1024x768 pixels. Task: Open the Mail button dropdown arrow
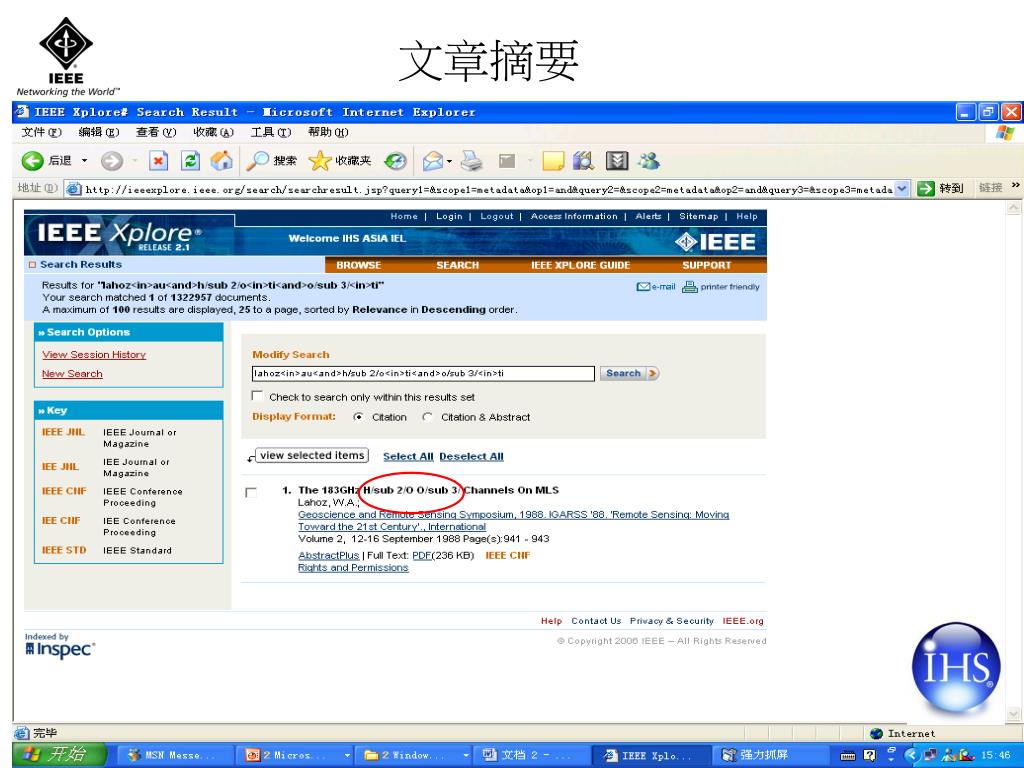[449, 161]
